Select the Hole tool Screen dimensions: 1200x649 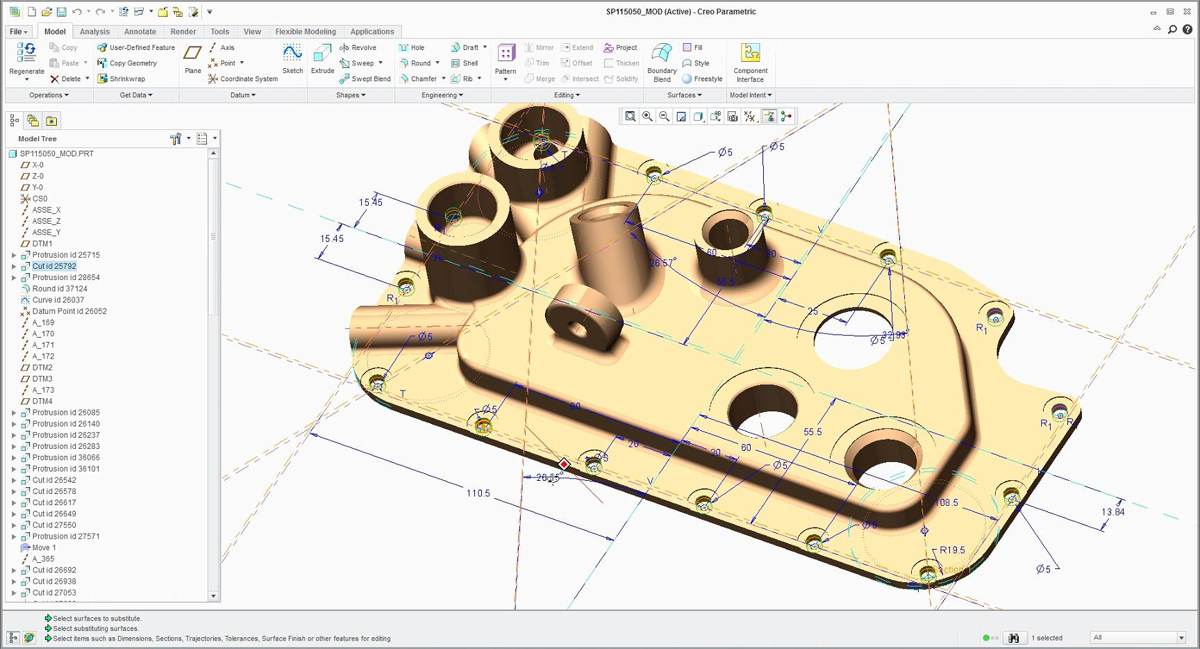click(411, 47)
